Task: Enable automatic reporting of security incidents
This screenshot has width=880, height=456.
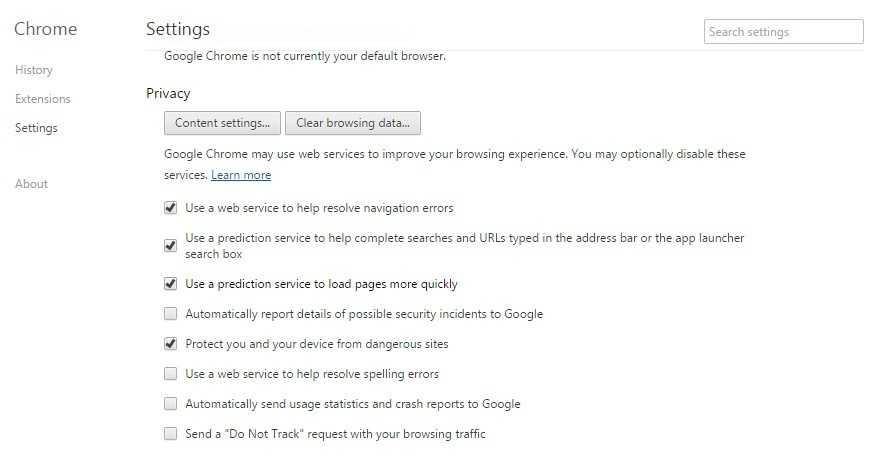Action: [170, 314]
